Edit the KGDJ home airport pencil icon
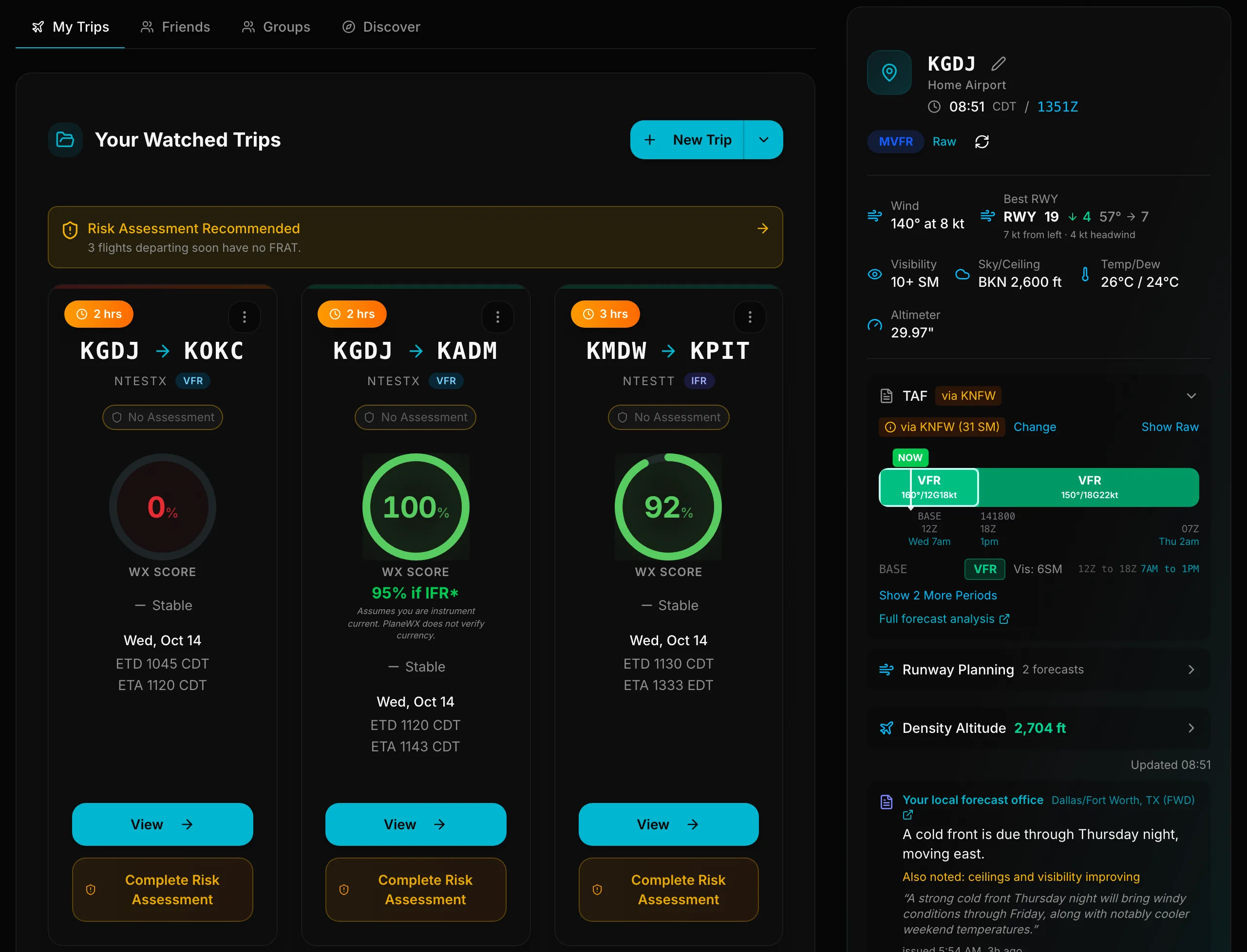 (998, 64)
